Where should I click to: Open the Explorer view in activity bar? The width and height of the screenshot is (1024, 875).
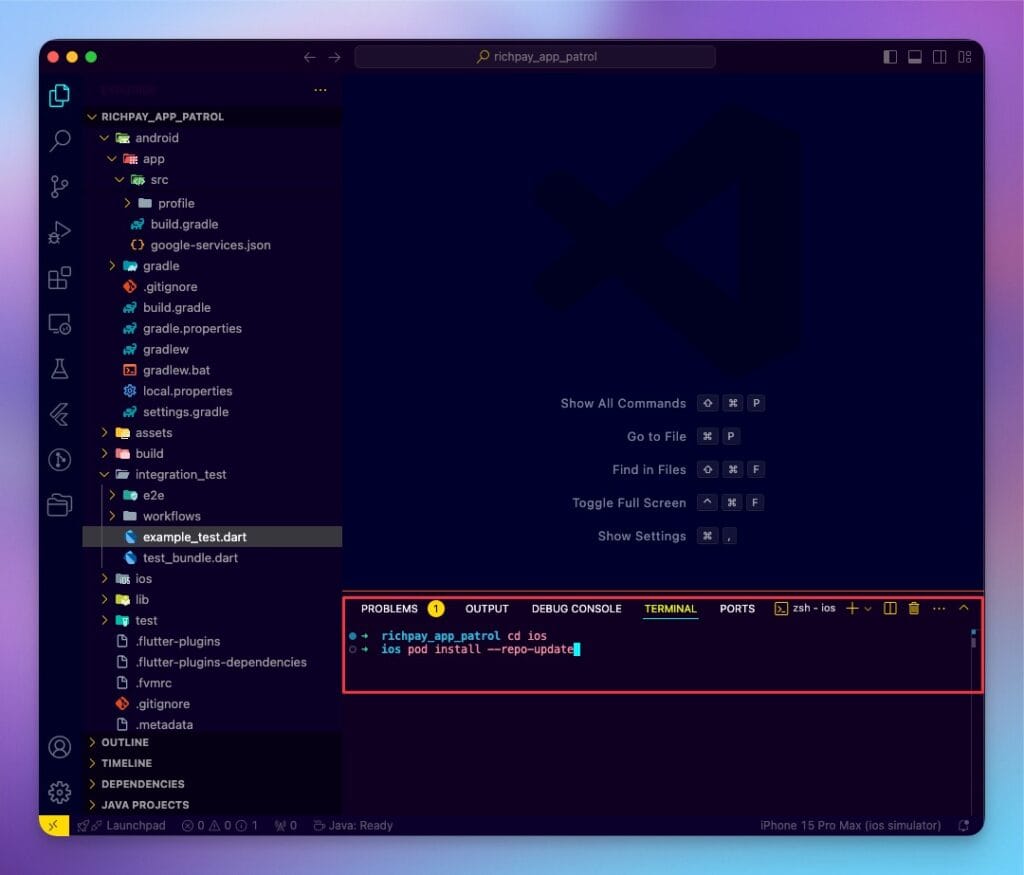point(59,95)
